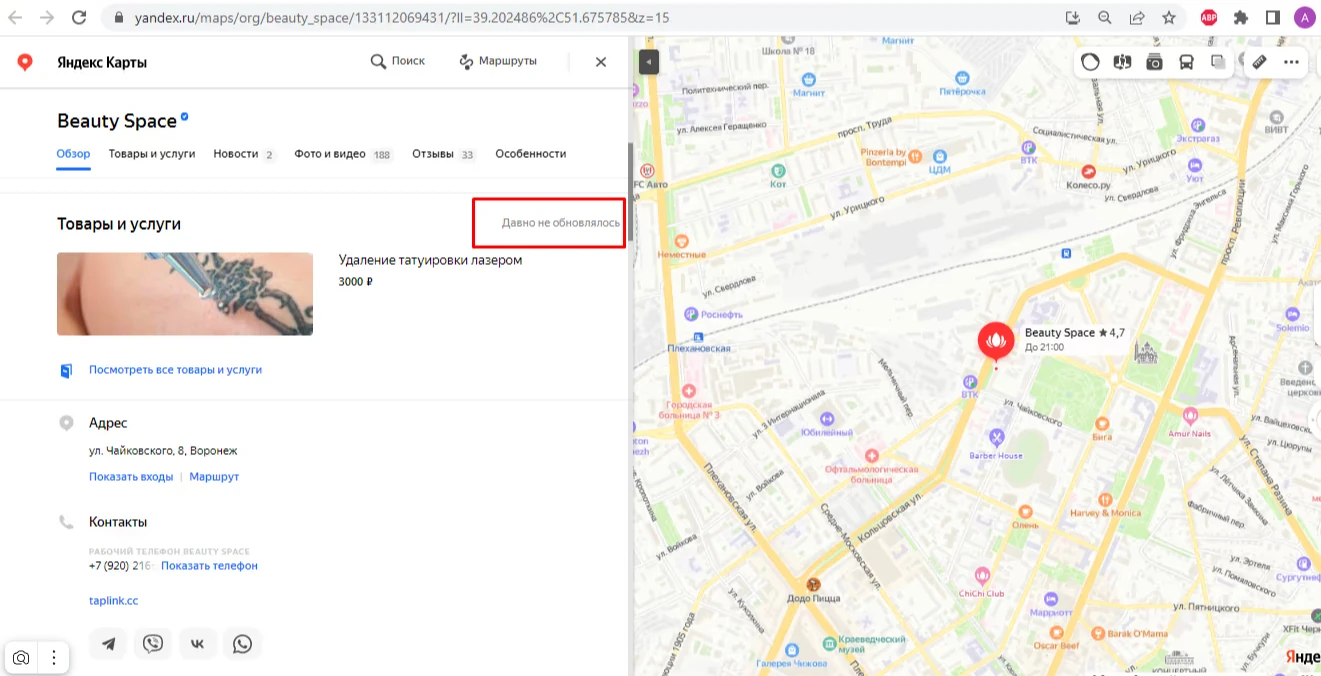Click Посмотреть все товары и услуги link
This screenshot has height=676, width=1321.
coord(175,370)
